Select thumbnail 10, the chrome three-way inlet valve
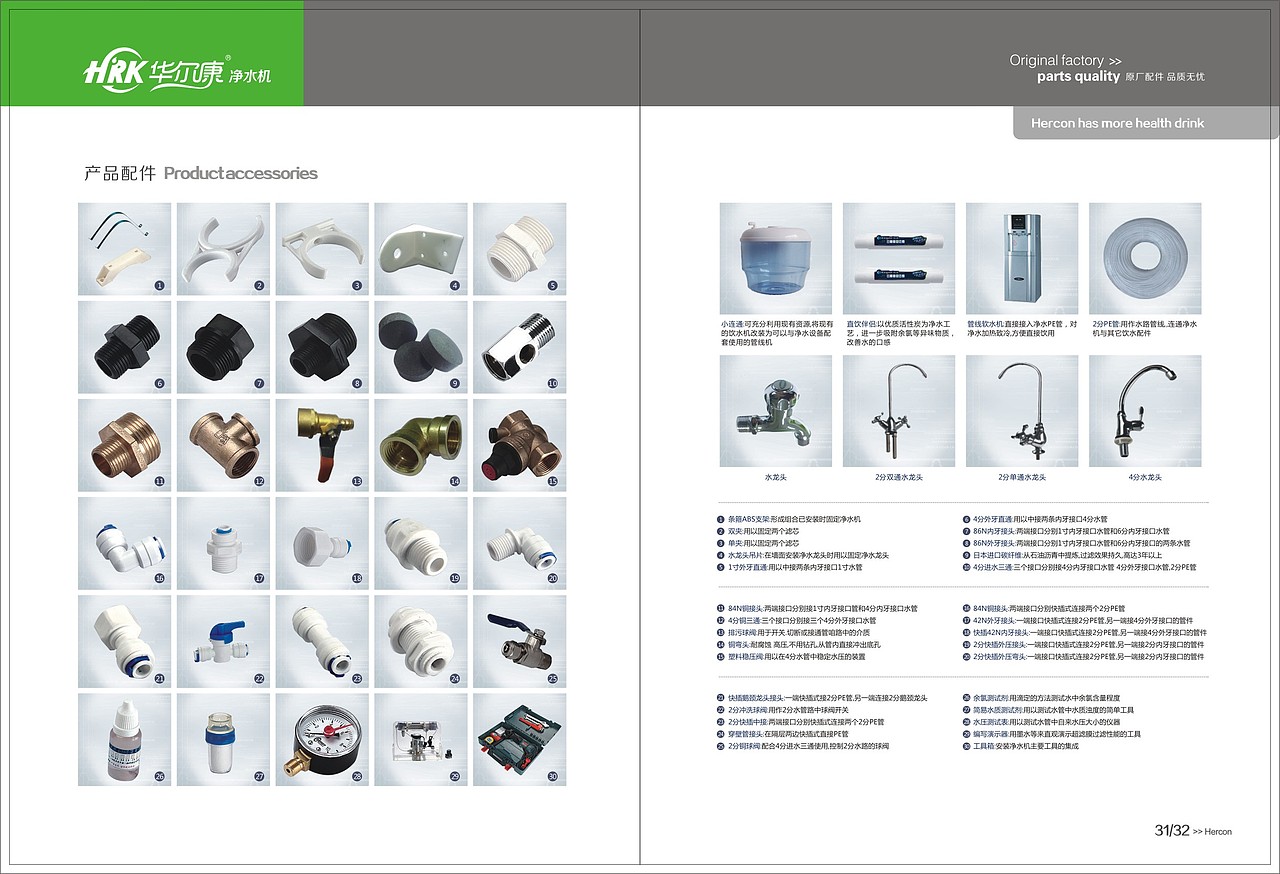 tap(520, 347)
